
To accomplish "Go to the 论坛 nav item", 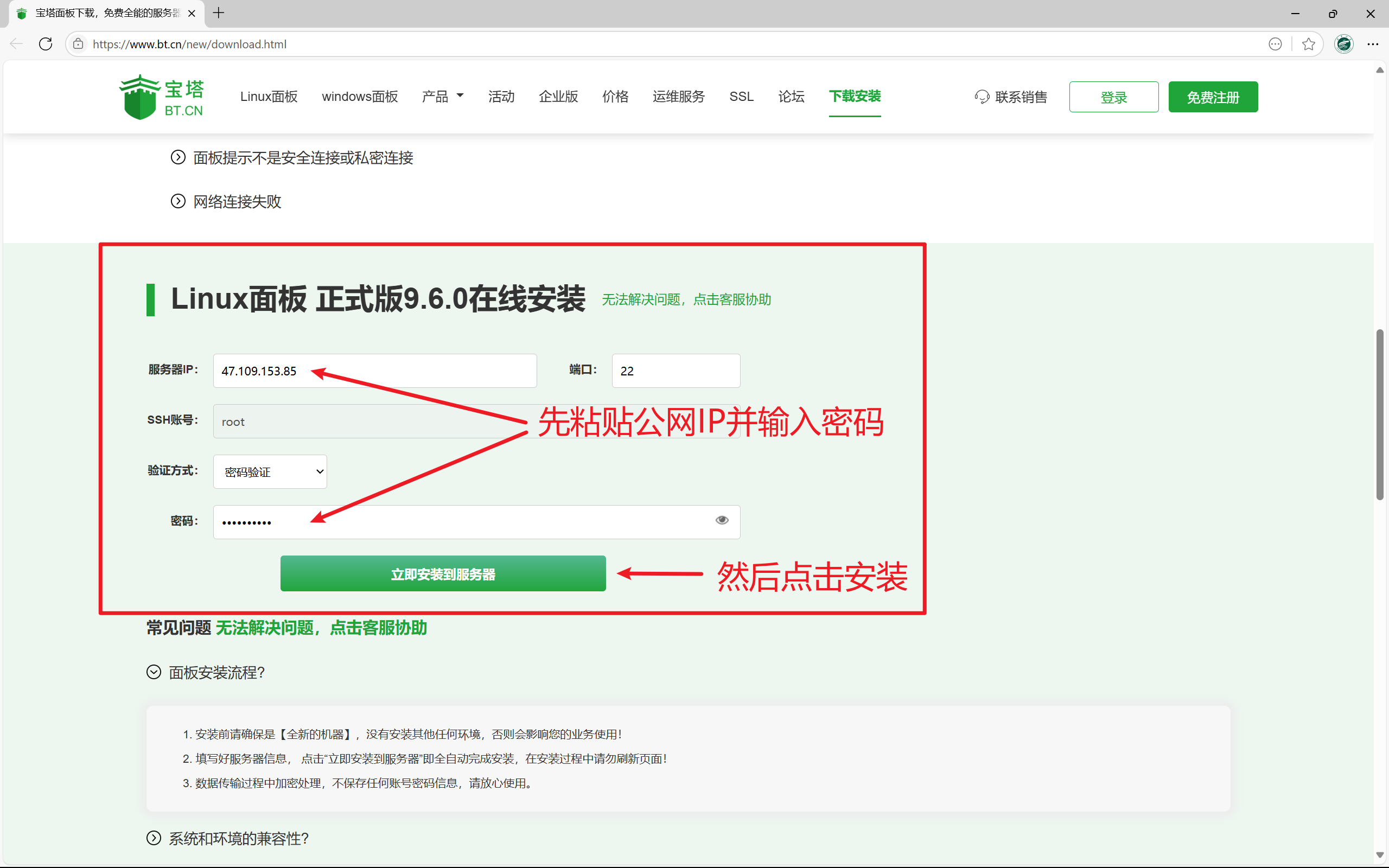I will [x=791, y=97].
